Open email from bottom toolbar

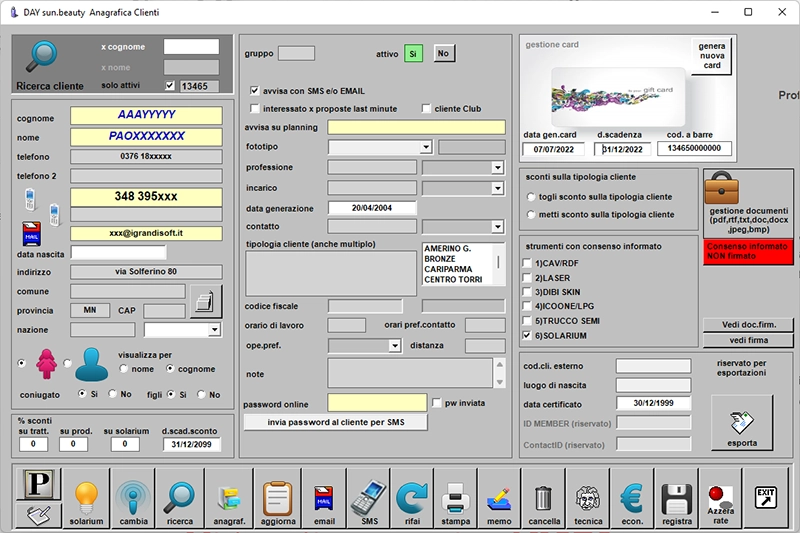click(324, 498)
